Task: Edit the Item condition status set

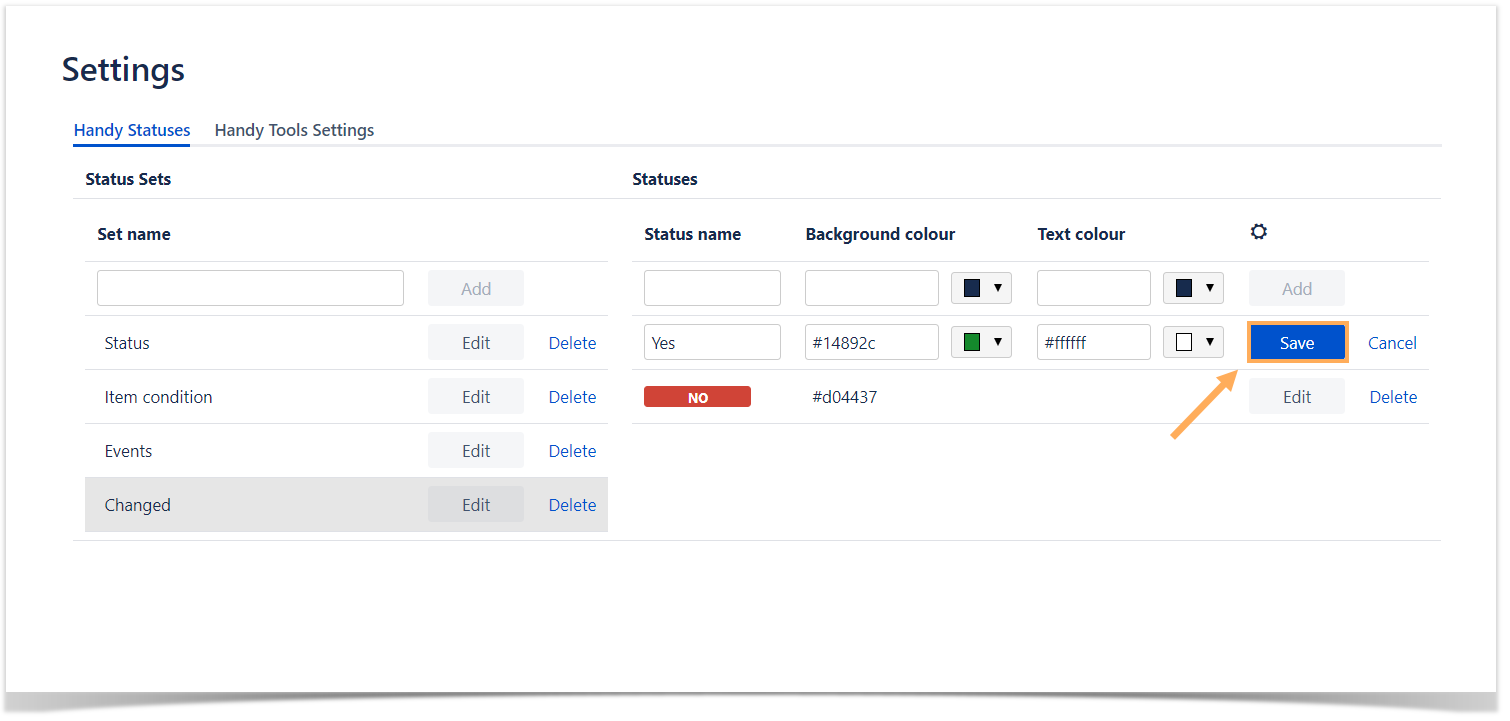Action: 476,397
